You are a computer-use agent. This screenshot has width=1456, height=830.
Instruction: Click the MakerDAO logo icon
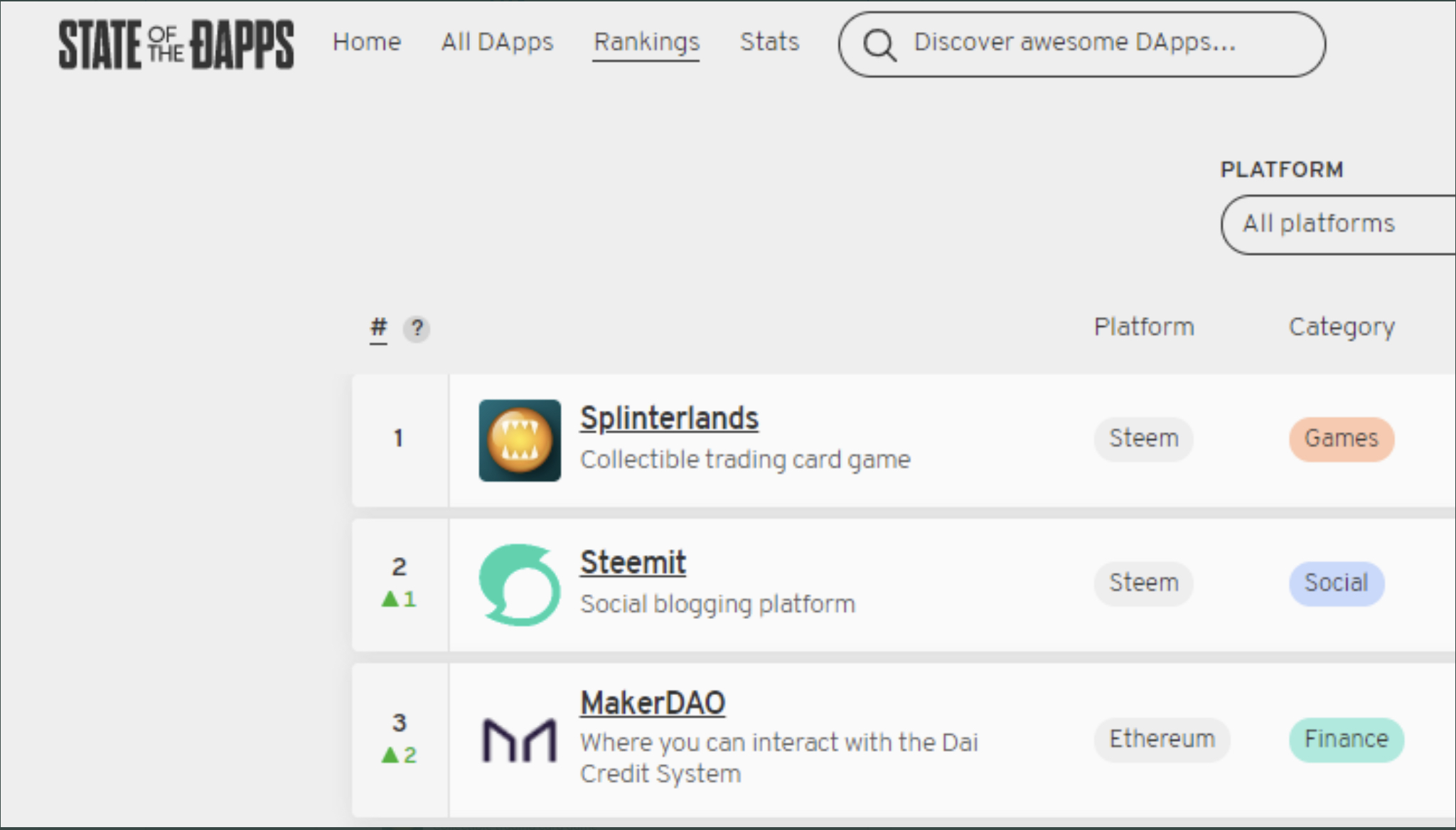(520, 740)
